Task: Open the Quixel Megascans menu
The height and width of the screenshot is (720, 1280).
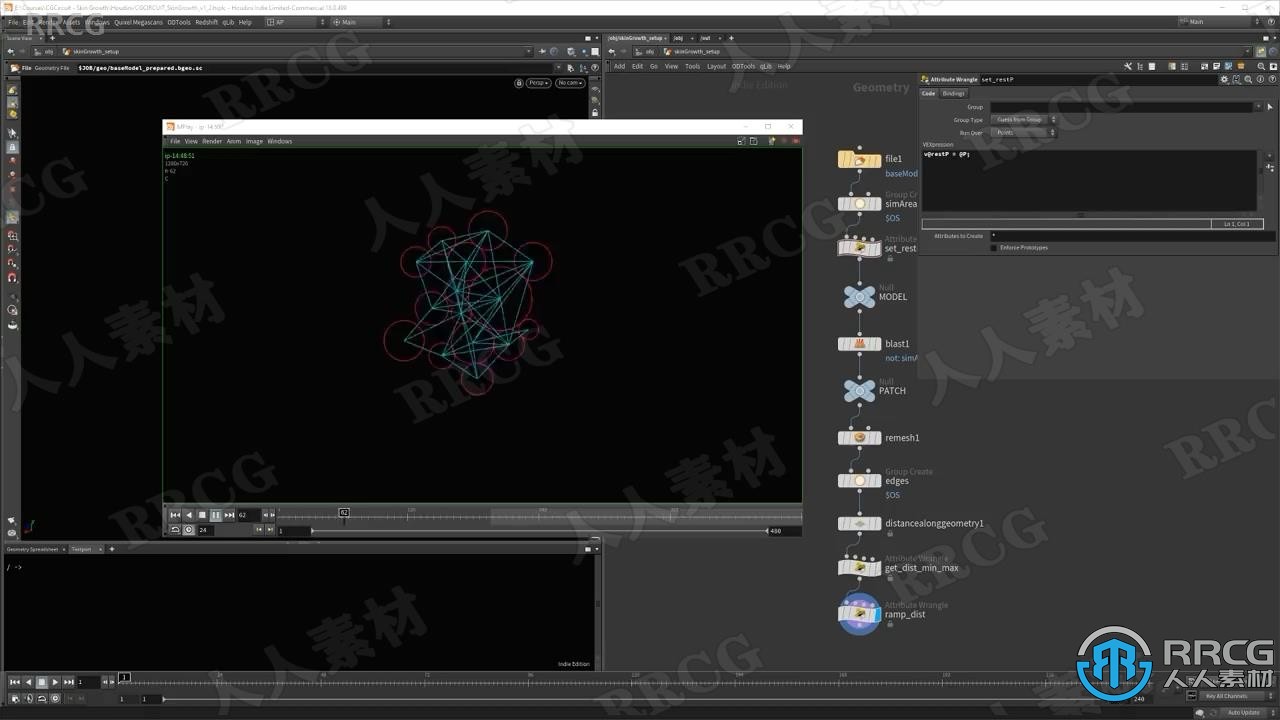Action: tap(138, 22)
